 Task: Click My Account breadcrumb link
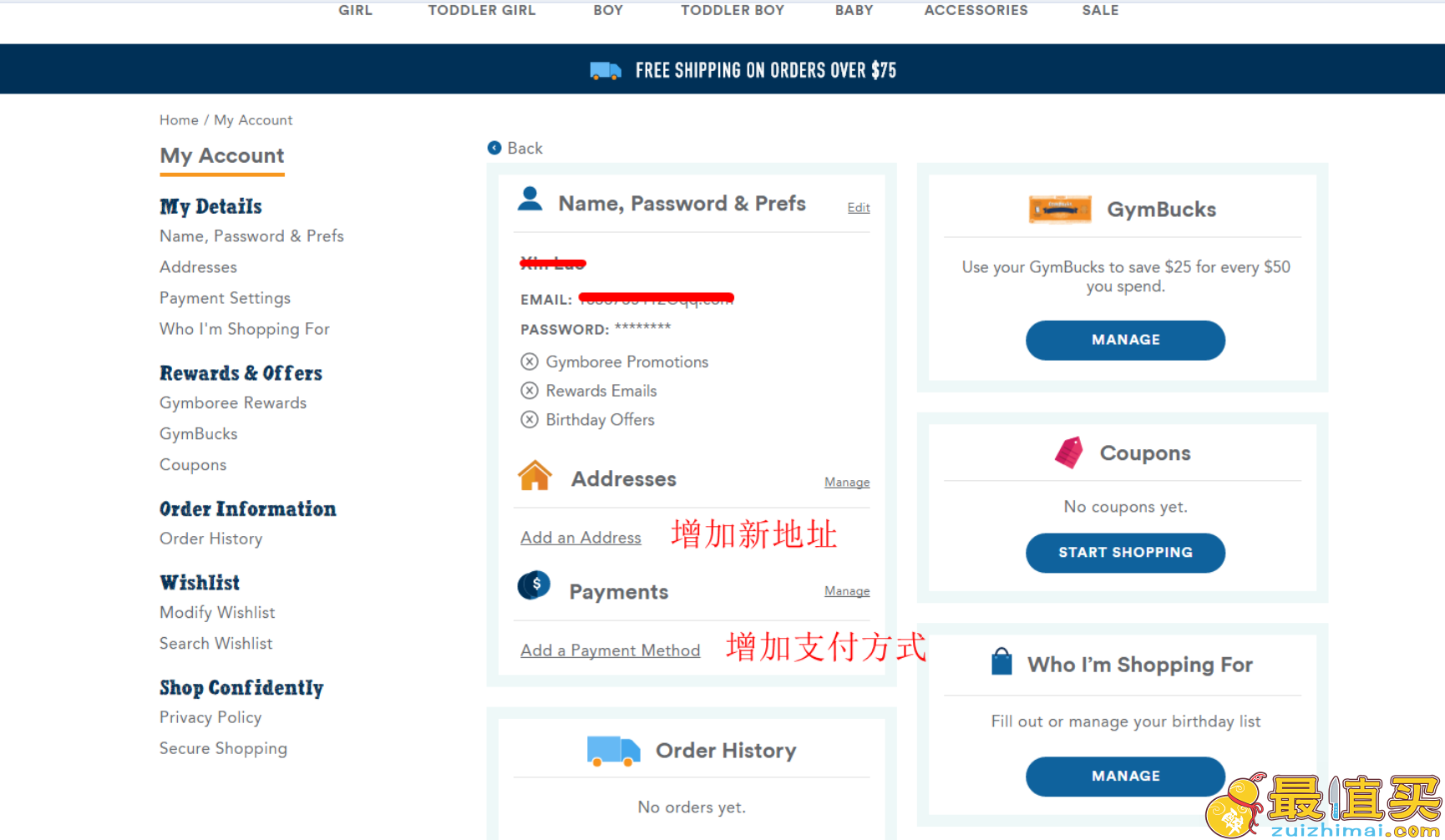(253, 120)
